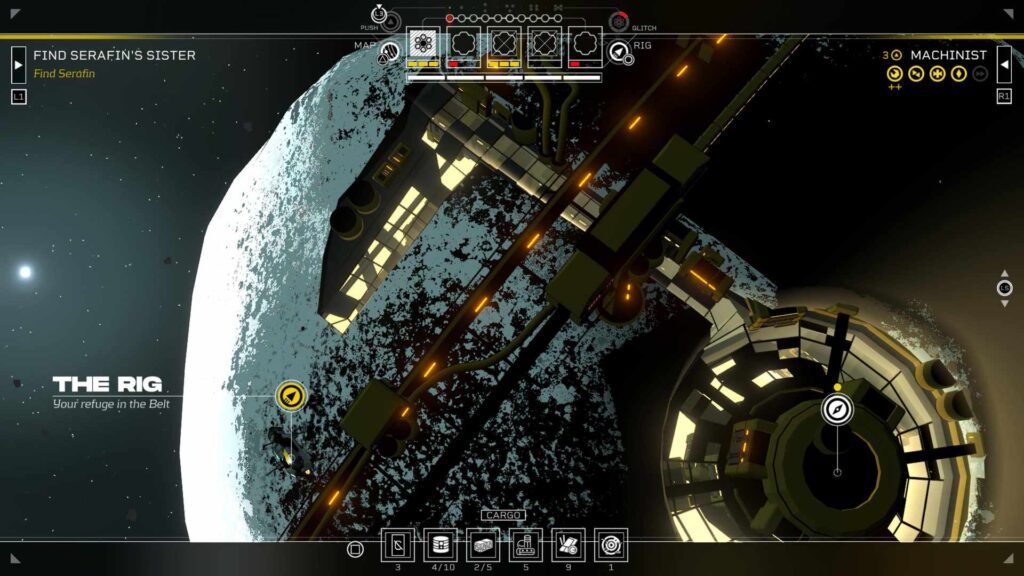This screenshot has height=576, width=1024.
Task: Select the fuel barrel cargo item showing 4/10
Action: [441, 546]
